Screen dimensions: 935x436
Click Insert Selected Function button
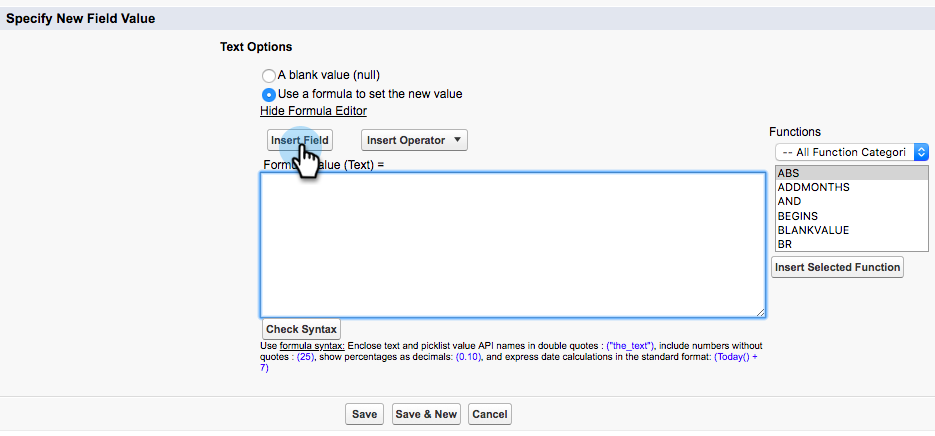click(837, 267)
